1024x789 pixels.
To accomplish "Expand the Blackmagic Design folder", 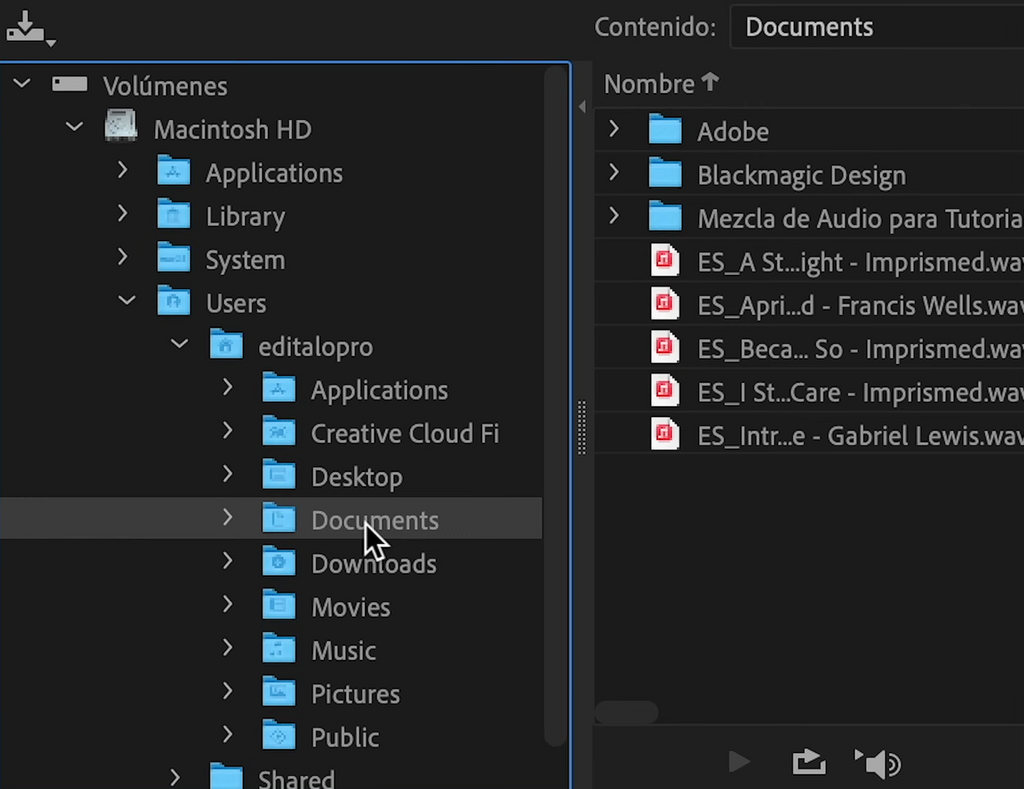I will click(614, 172).
